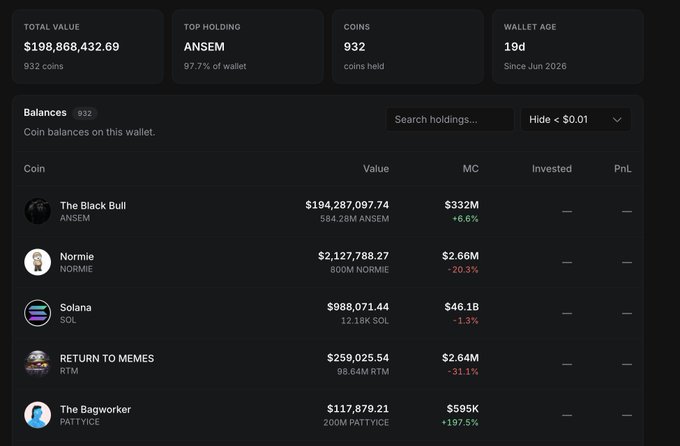Click the $988,071.44 Solana value
680x446 pixels.
(358, 307)
